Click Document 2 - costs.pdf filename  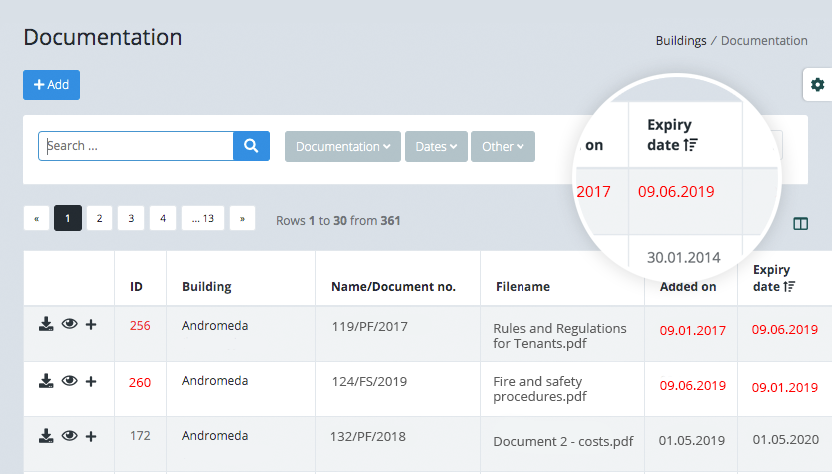(x=564, y=442)
